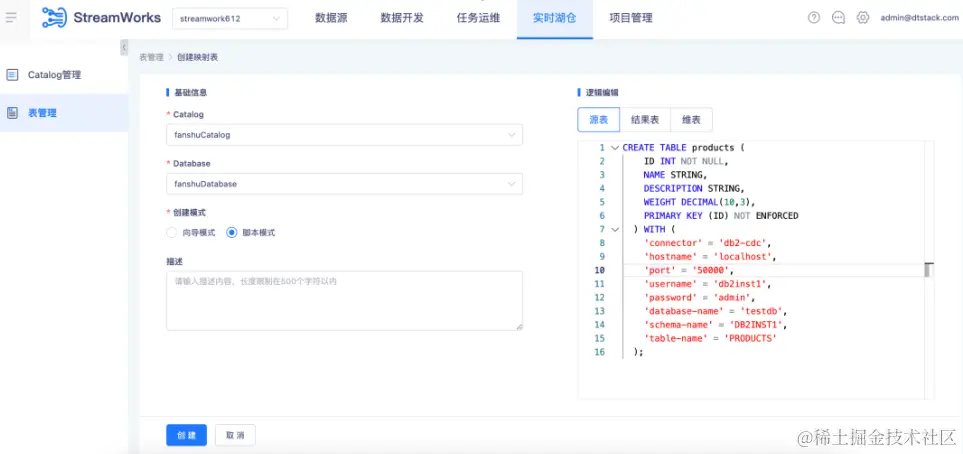
Task: Click the 'port' = '50000' code line
Action: 688,270
